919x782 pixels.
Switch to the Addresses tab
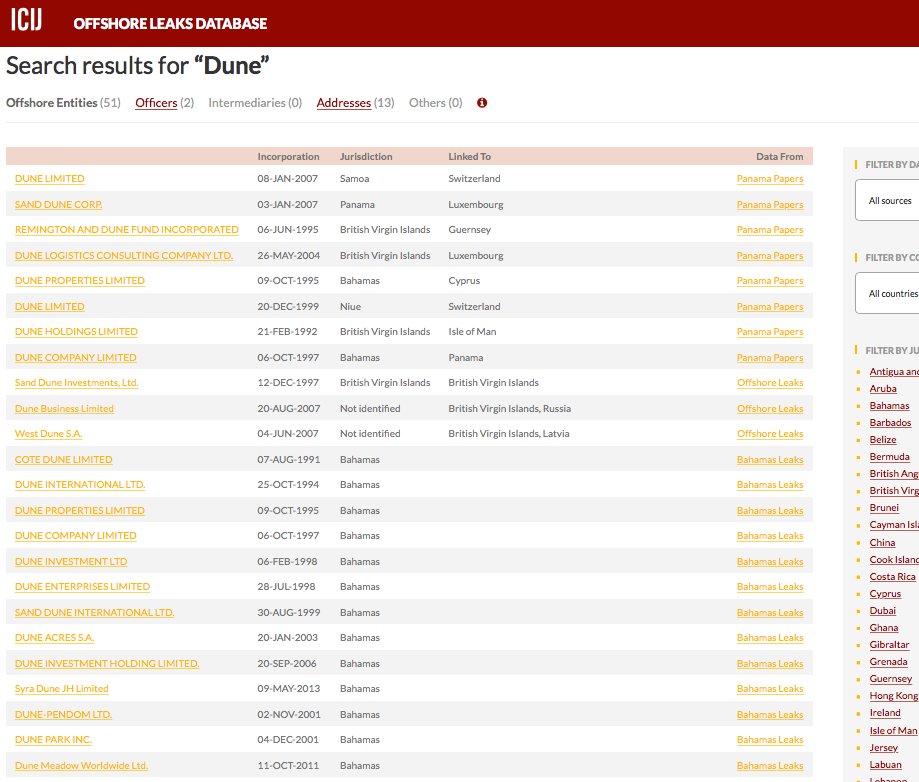pyautogui.click(x=343, y=103)
